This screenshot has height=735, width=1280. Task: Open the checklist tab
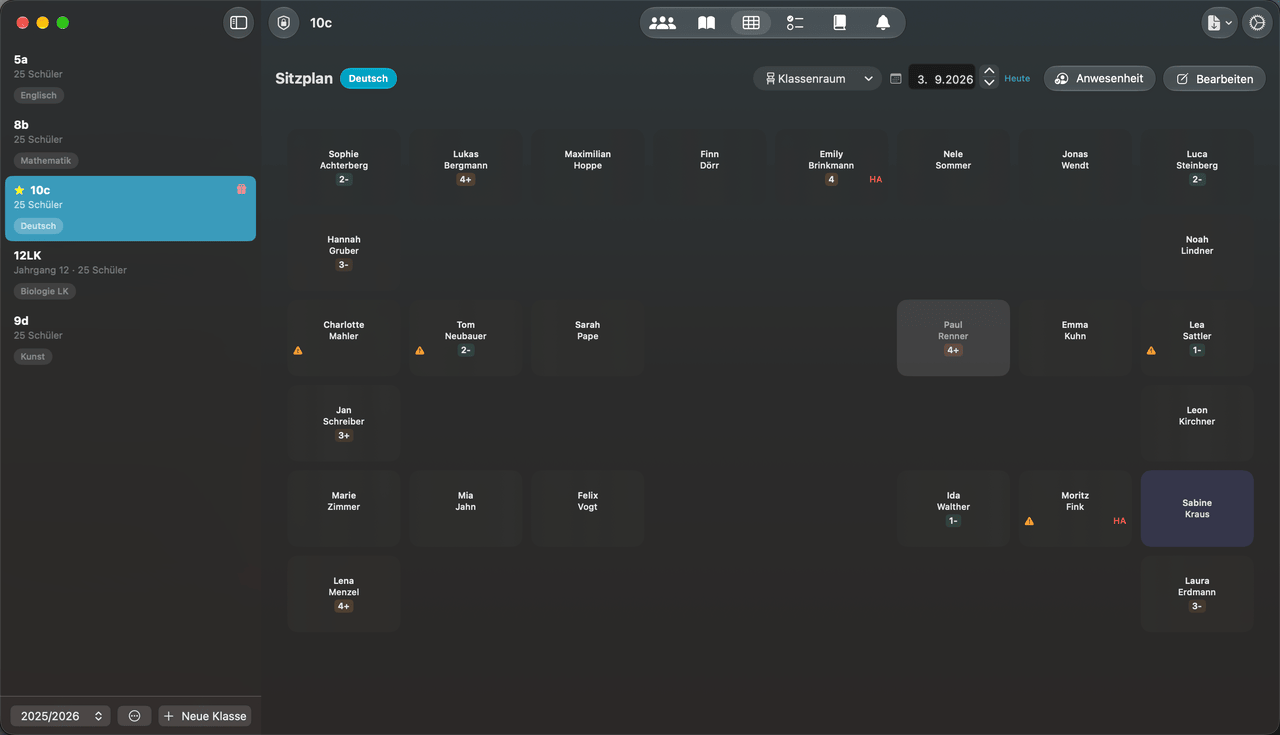(x=795, y=22)
